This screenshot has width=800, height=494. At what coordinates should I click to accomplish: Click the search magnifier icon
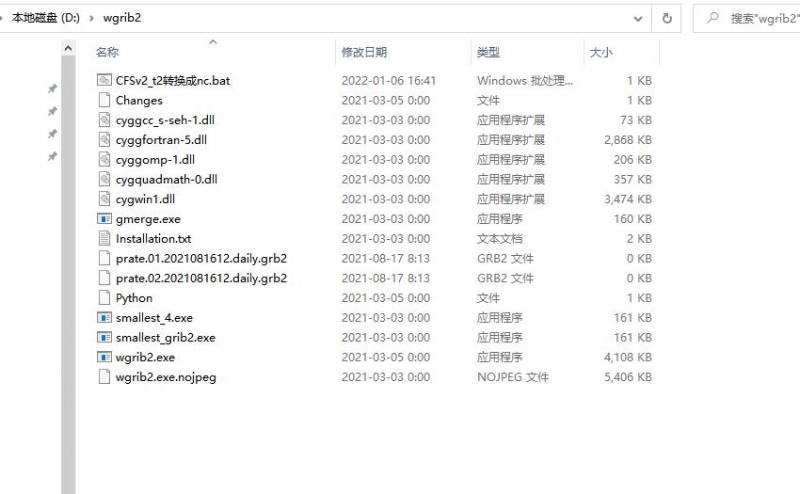coord(712,18)
